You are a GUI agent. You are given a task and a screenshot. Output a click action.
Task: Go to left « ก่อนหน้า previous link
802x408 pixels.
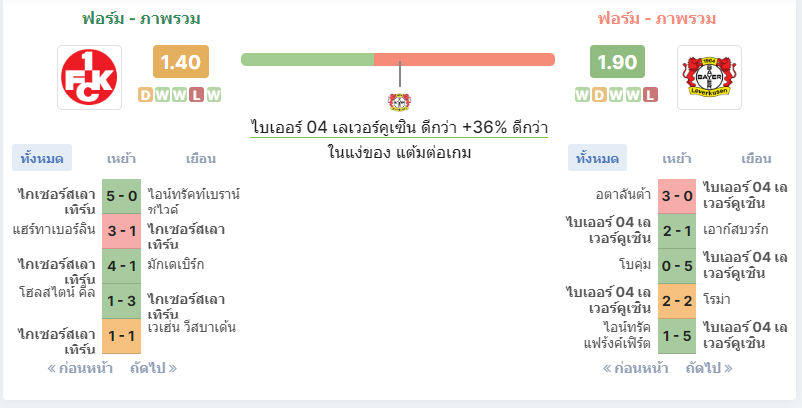[x=80, y=368]
